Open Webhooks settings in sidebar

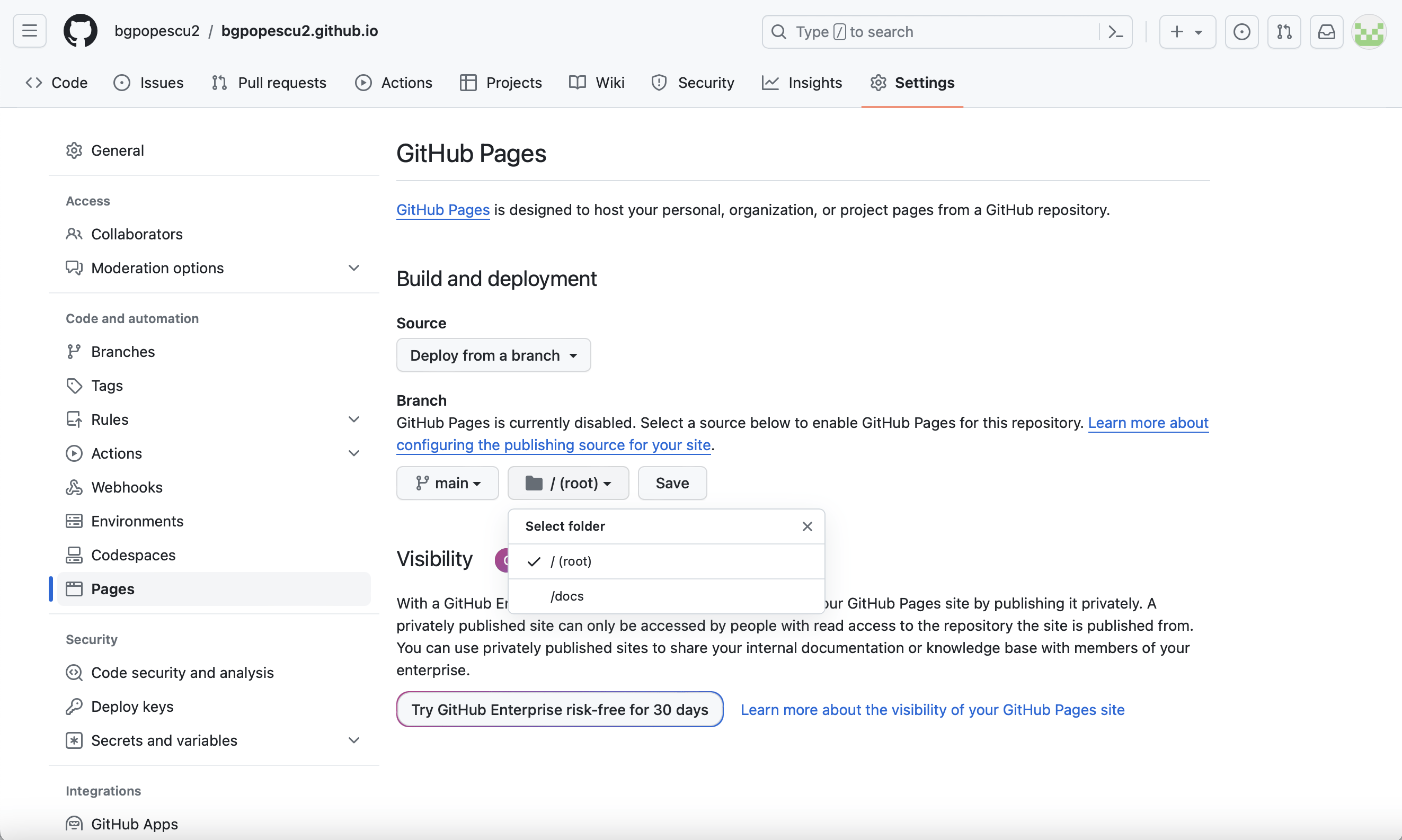(126, 487)
